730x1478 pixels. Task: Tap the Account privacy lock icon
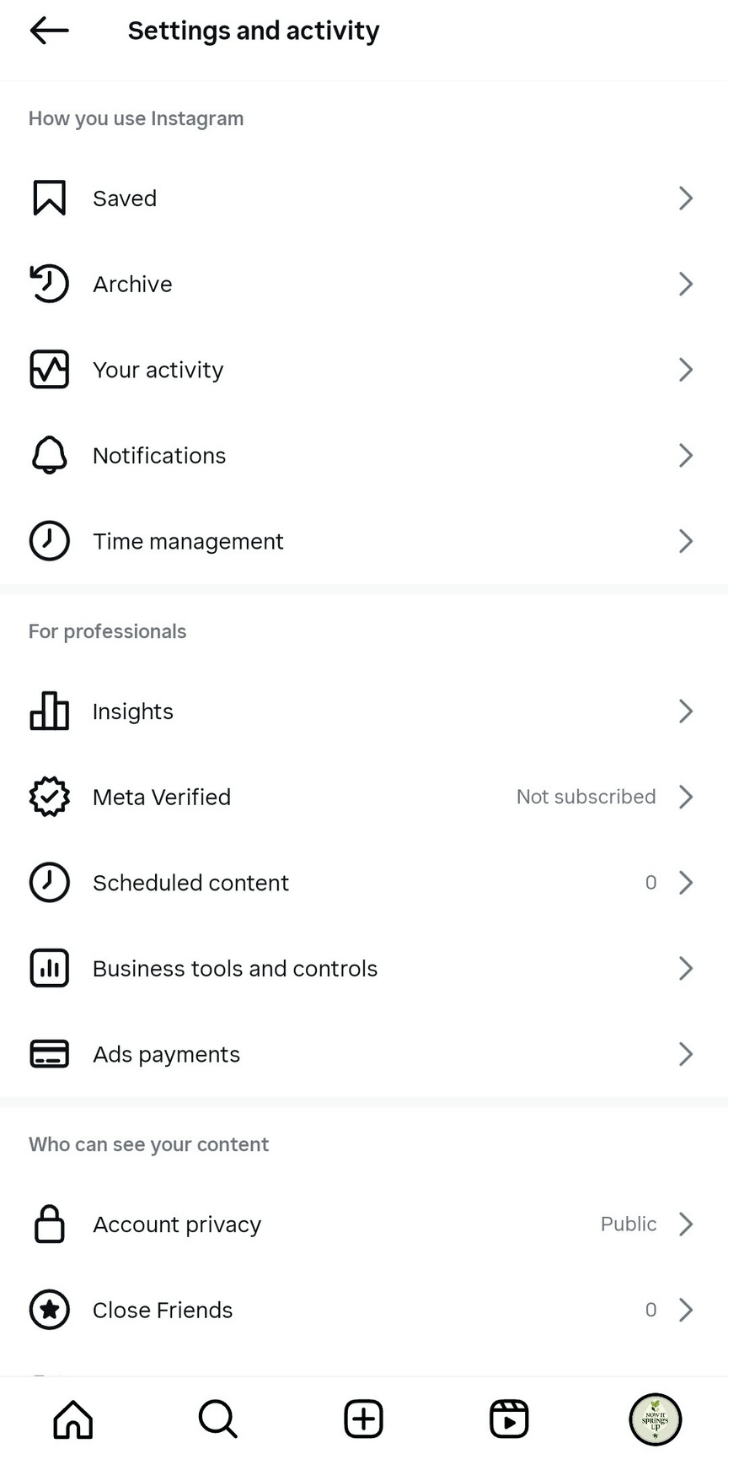pos(49,1224)
